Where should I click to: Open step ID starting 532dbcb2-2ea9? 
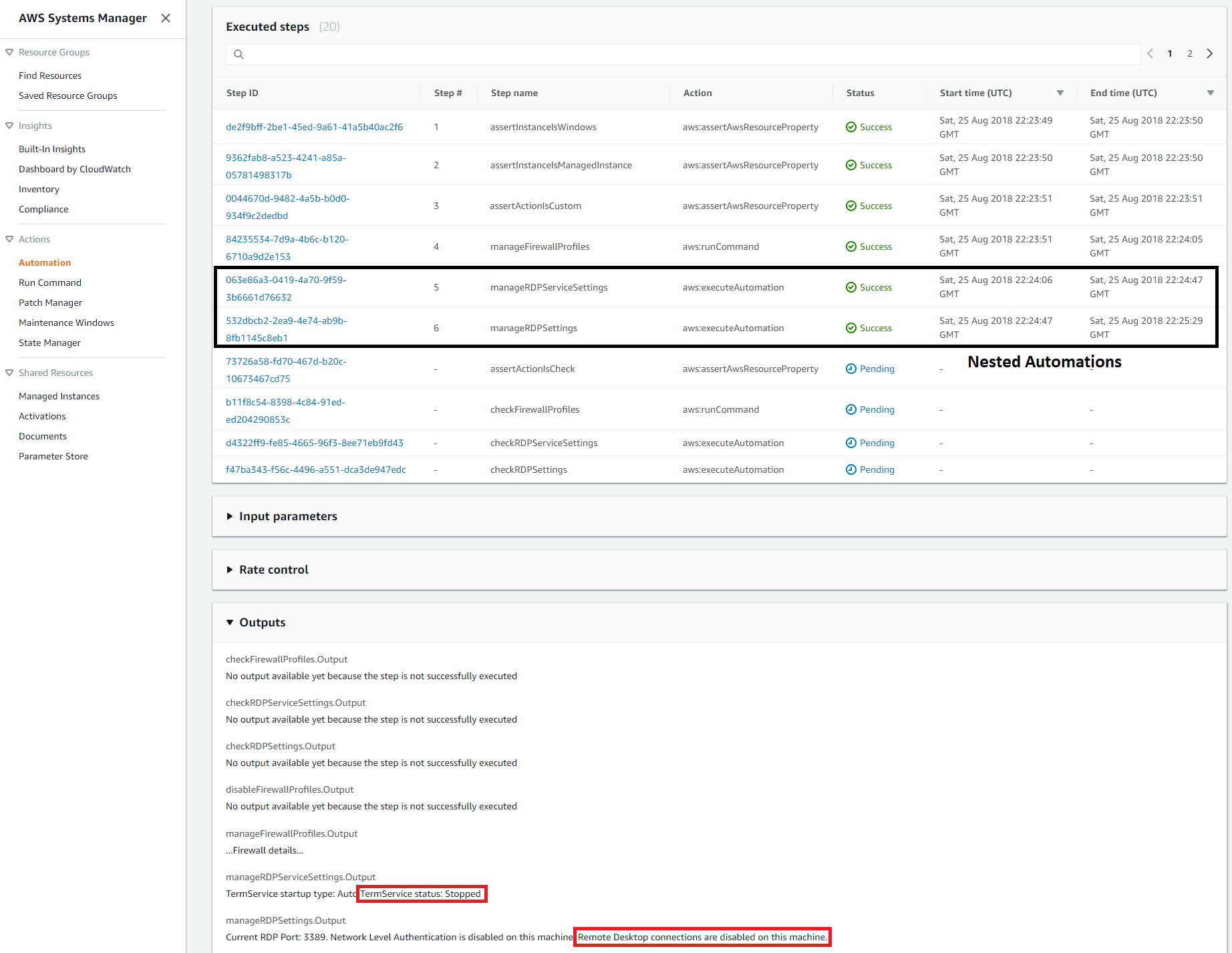coord(287,329)
